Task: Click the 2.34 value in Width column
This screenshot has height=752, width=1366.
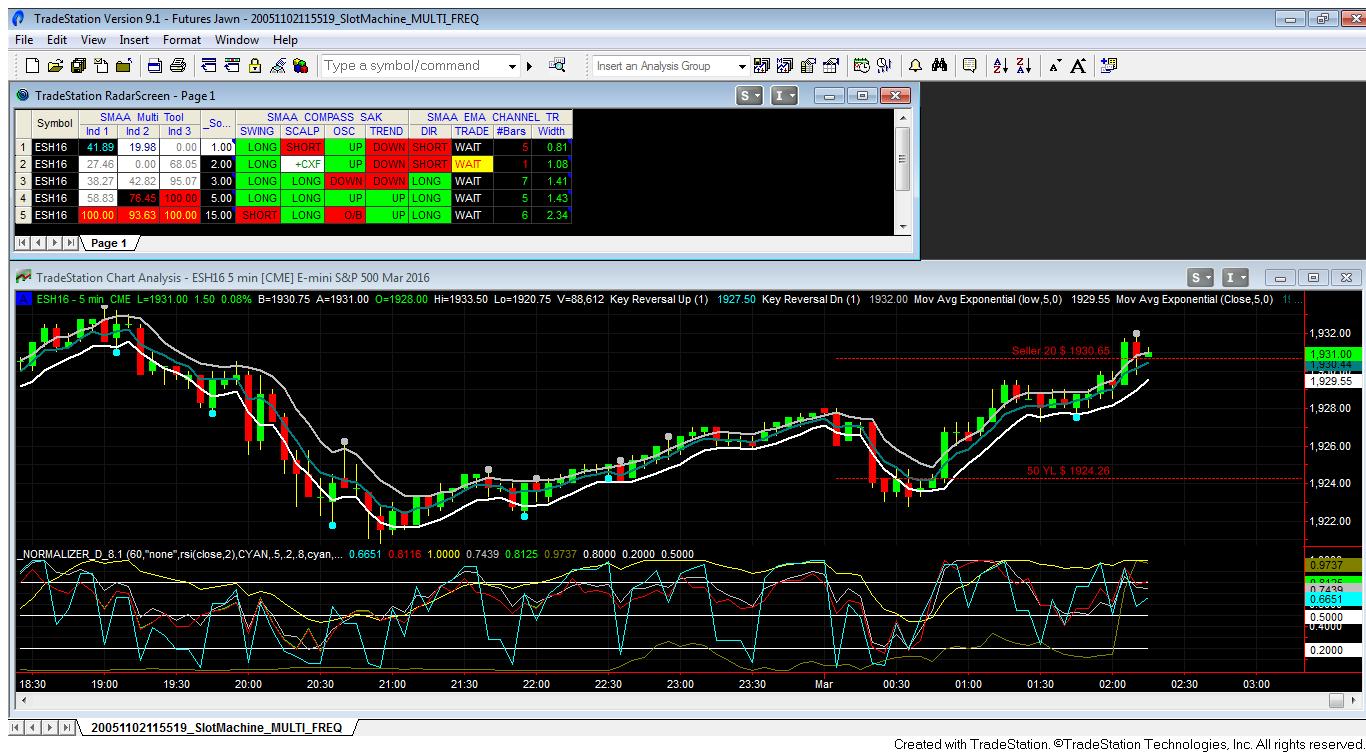Action: coord(551,215)
